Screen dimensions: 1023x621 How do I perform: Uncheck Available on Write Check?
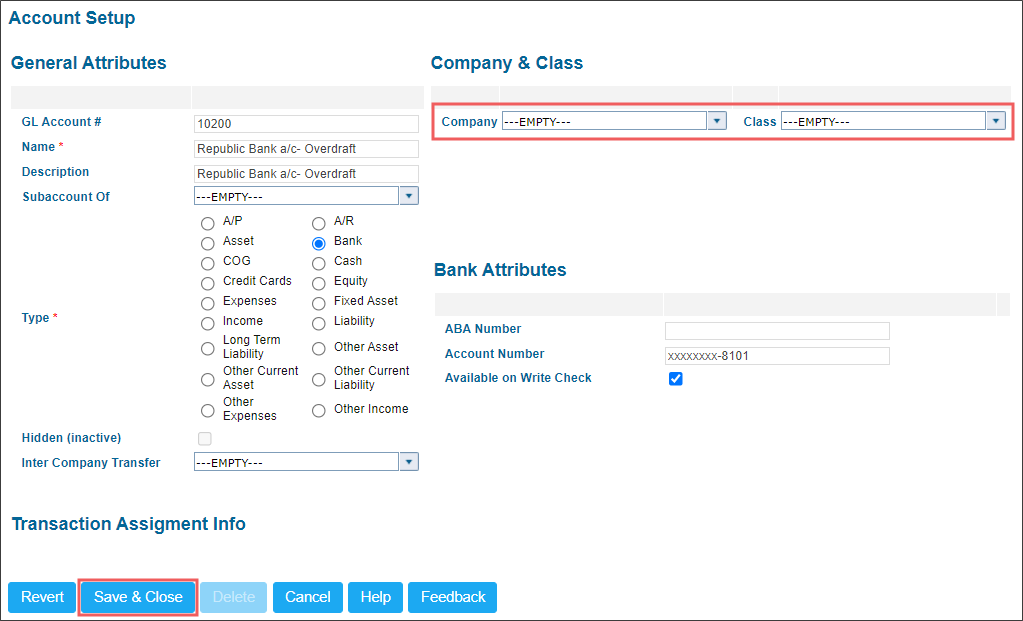point(676,378)
